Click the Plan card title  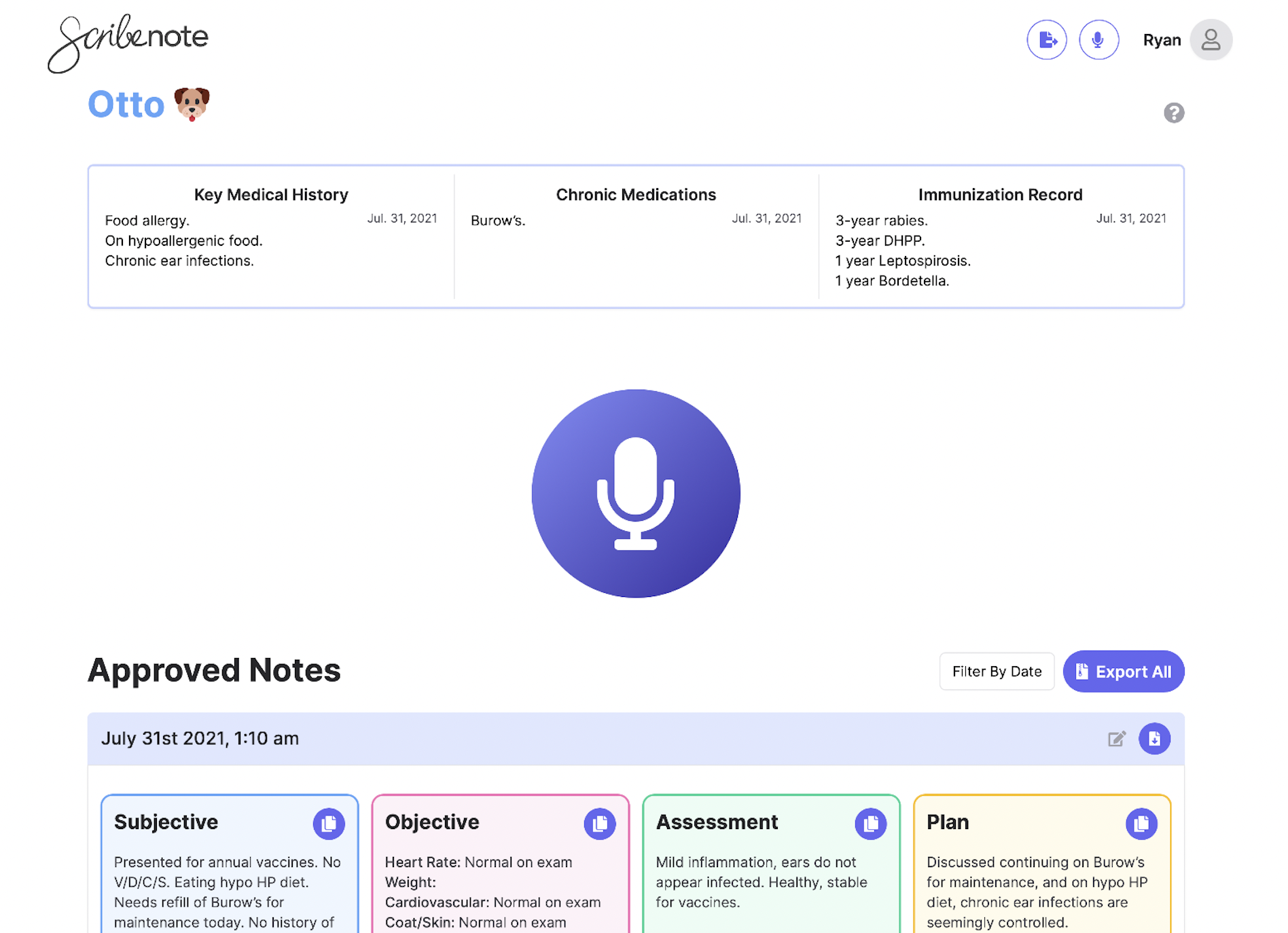click(948, 822)
